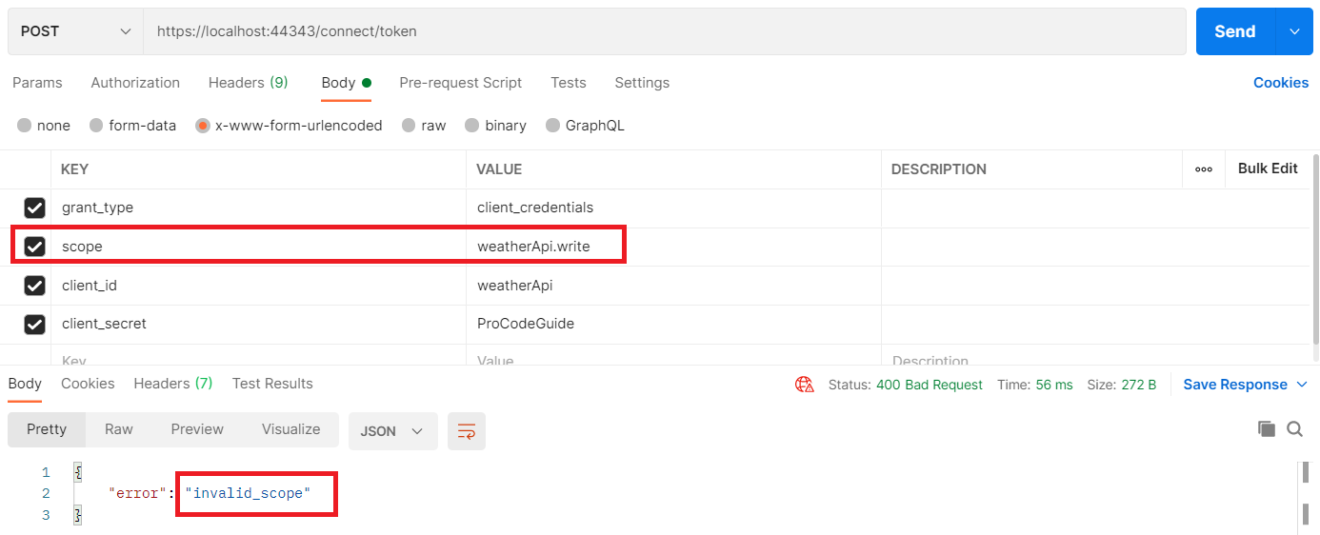Open search in the response body
This screenshot has width=1320, height=535.
tap(1295, 429)
